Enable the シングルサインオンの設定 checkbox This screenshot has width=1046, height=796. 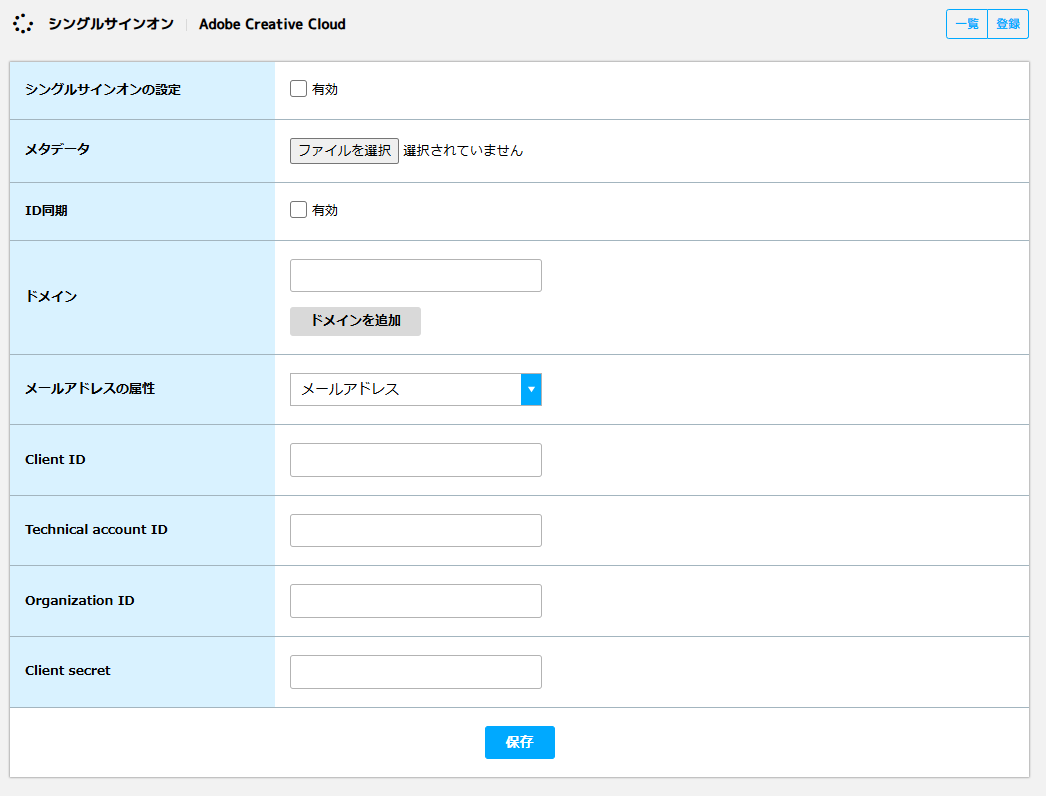pos(298,89)
